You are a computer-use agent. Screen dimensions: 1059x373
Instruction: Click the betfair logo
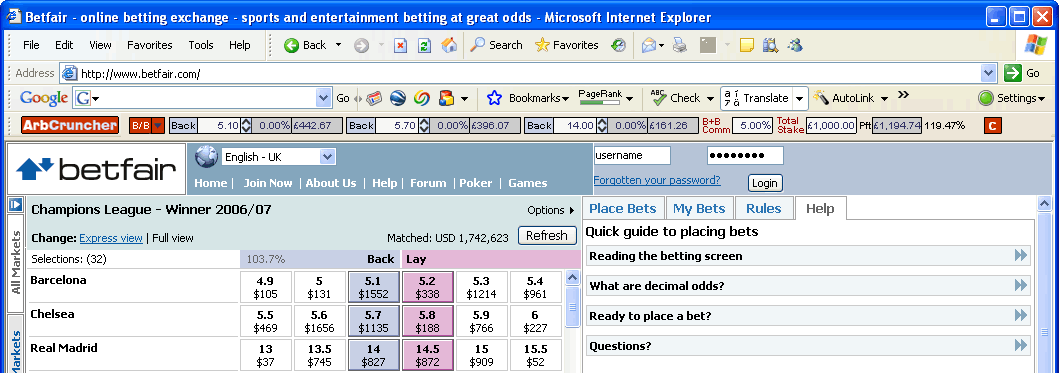click(x=97, y=169)
